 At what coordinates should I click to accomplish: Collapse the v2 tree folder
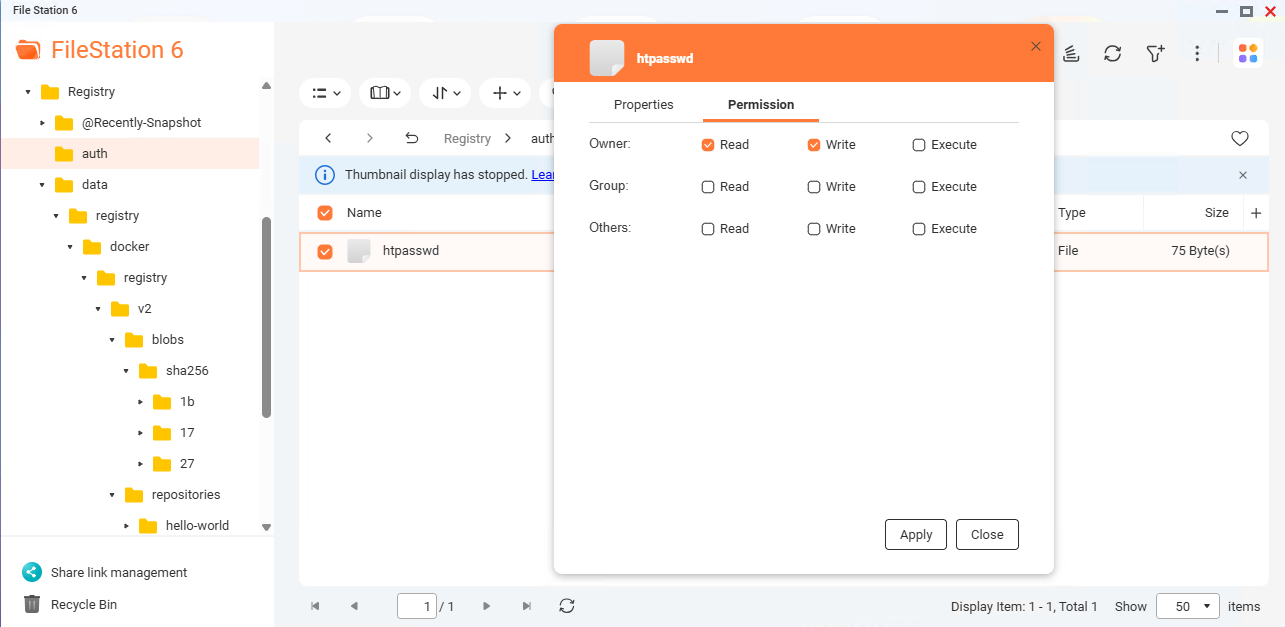(x=98, y=309)
